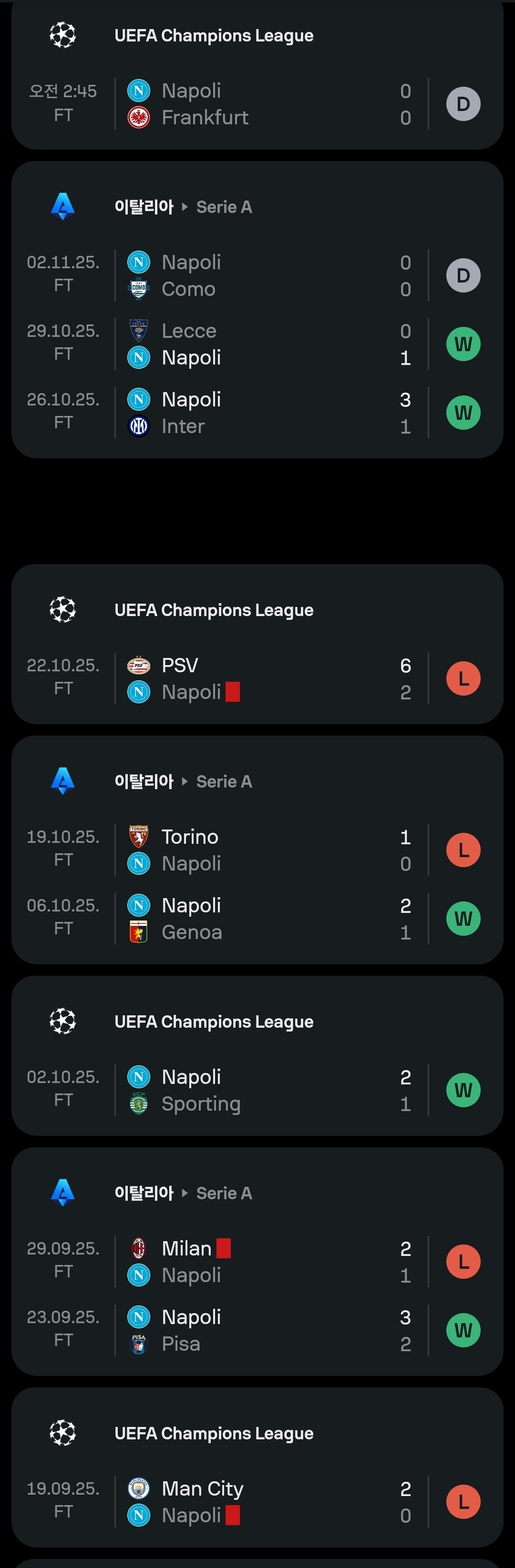
Task: Click the red L badge for PSV match
Action: 463,678
